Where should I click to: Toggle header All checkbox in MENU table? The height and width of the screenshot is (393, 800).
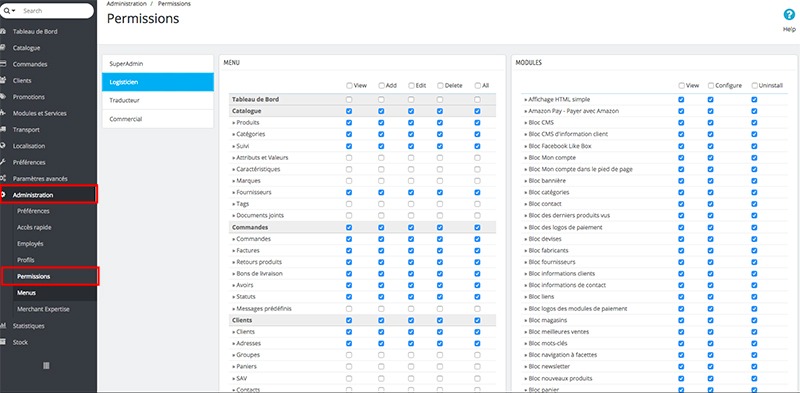pyautogui.click(x=478, y=86)
